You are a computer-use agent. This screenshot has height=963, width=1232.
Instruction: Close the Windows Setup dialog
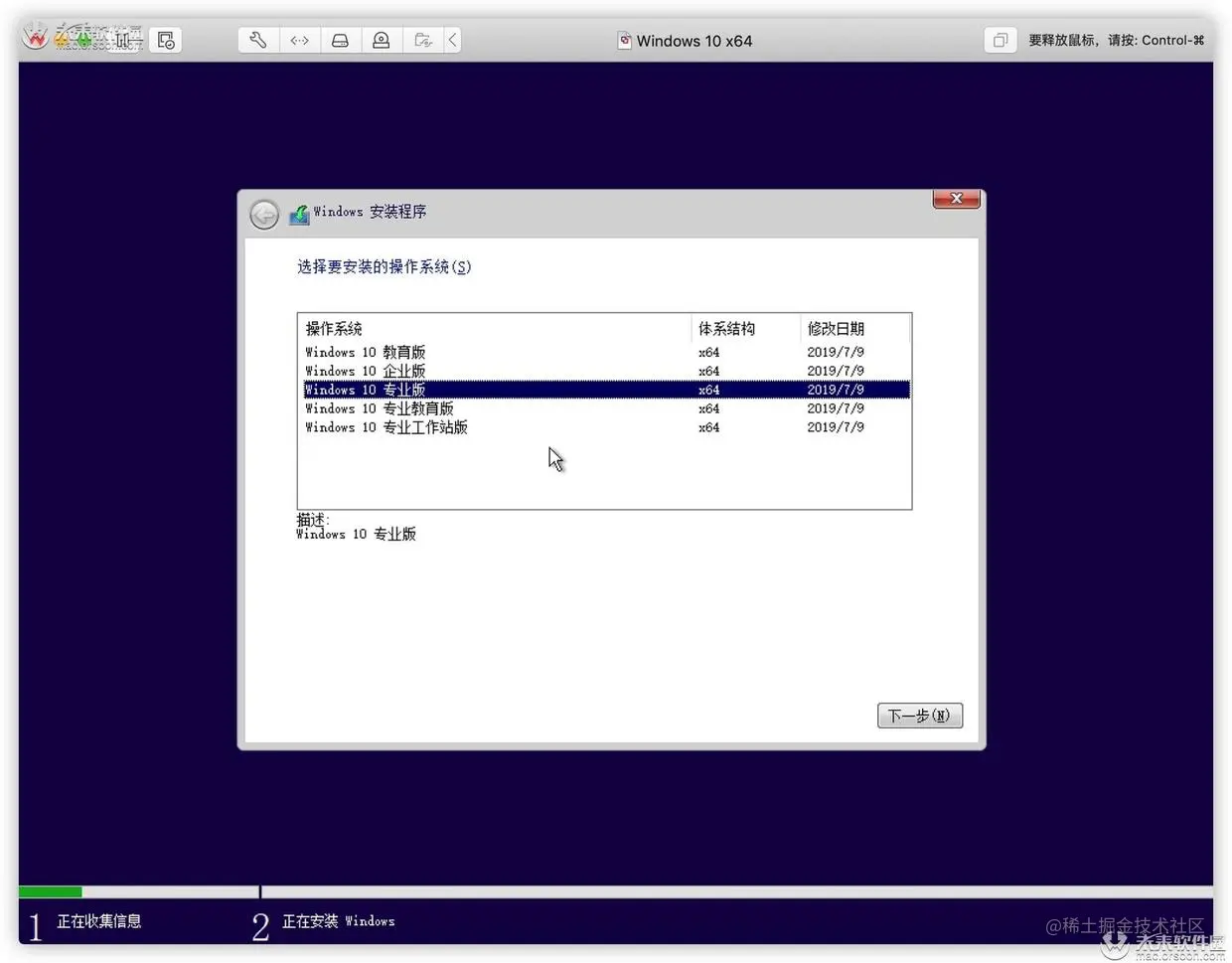tap(956, 199)
